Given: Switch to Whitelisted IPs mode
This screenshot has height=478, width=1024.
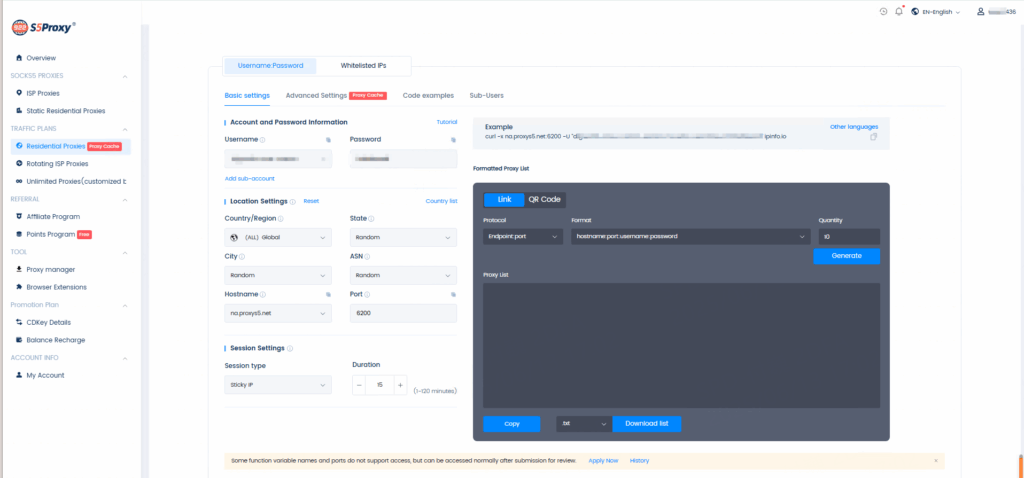Looking at the screenshot, I should click(363, 66).
